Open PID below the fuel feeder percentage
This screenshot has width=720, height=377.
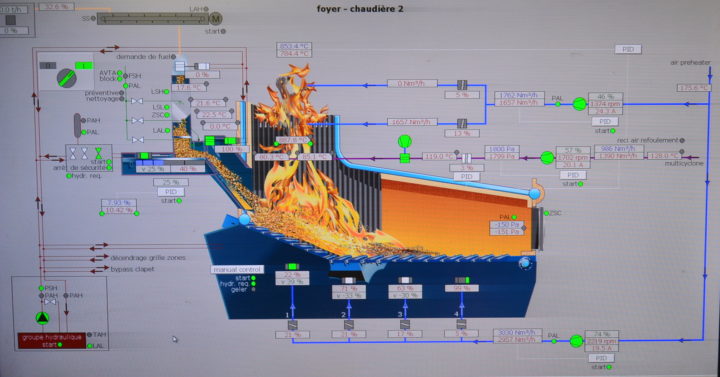170,191
